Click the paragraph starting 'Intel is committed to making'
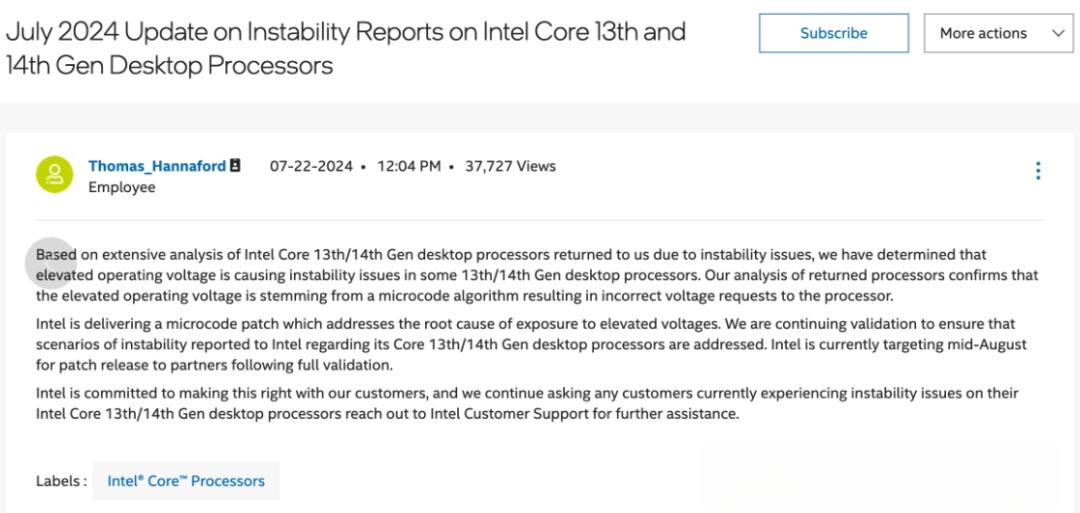 point(527,404)
